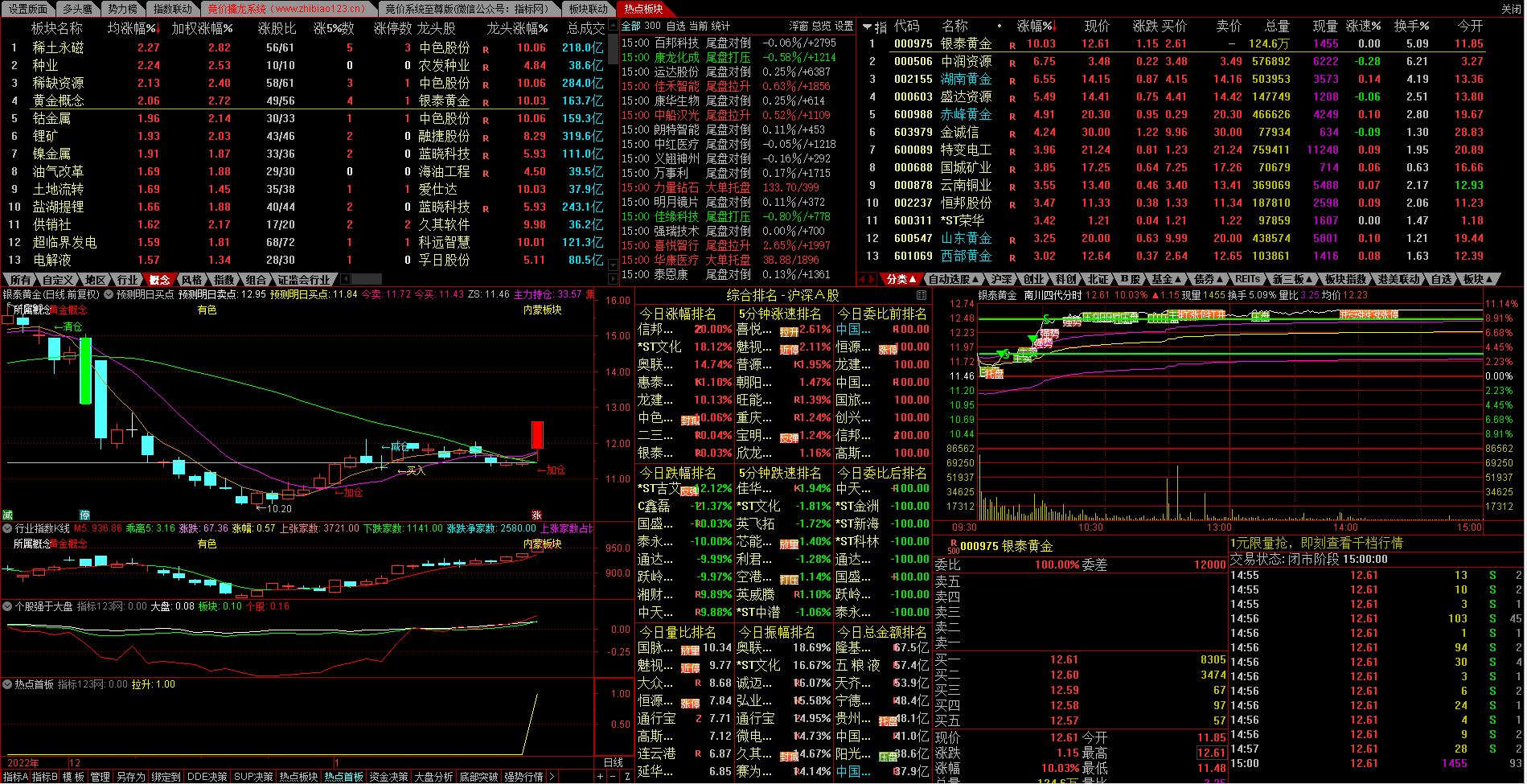Click the 另存为 button in bottom bar

pos(130,777)
